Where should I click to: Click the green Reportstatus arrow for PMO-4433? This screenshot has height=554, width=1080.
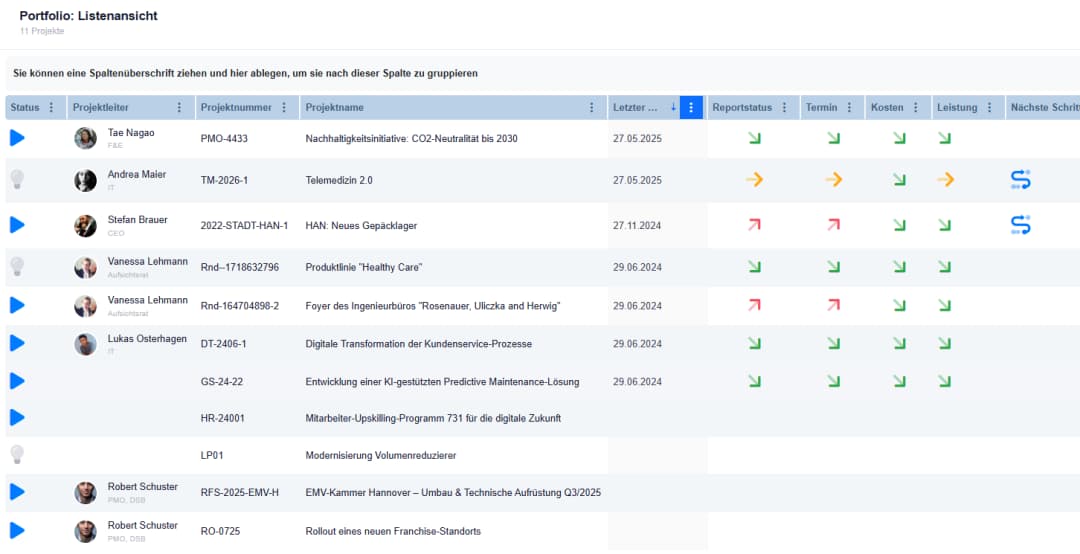click(754, 138)
